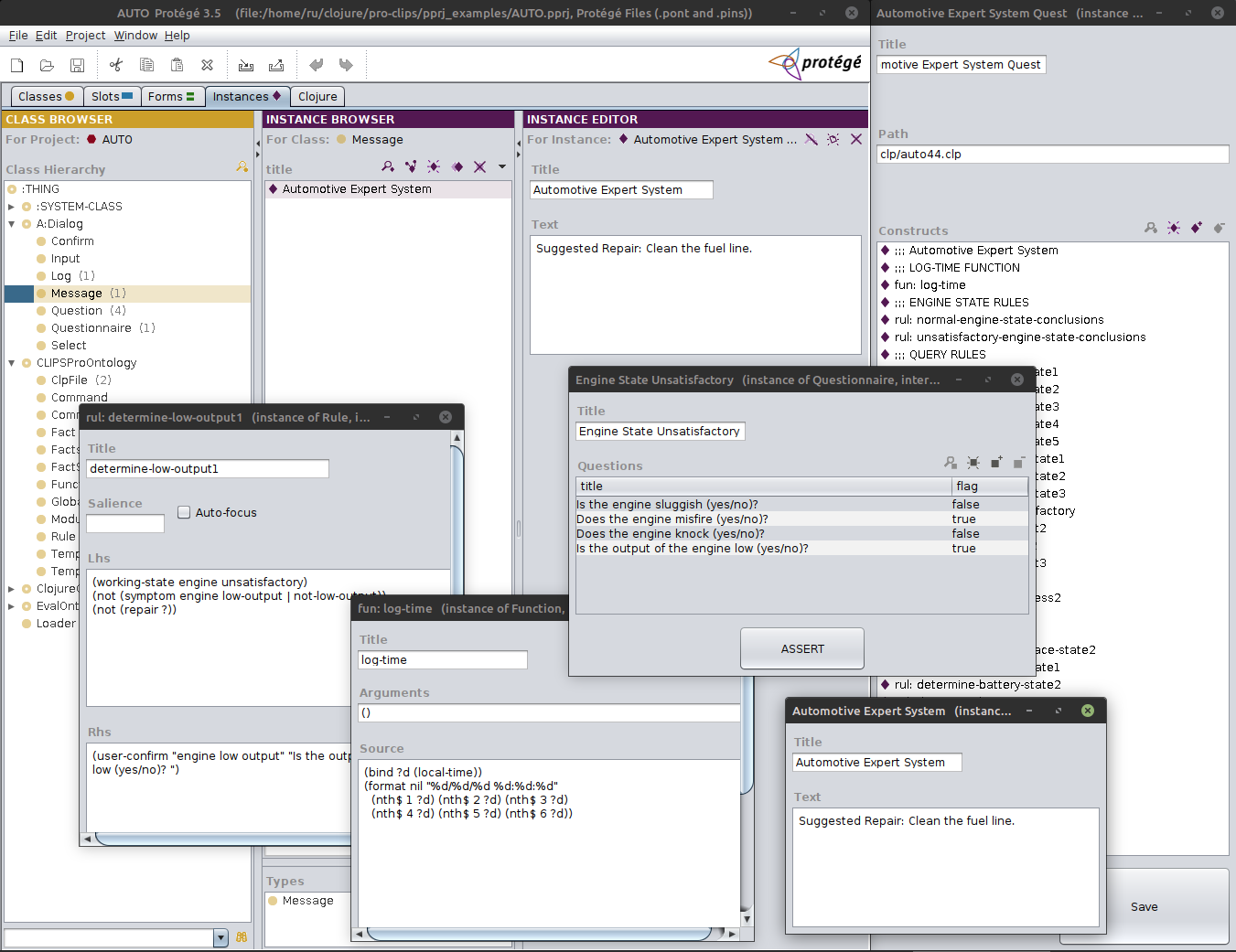Viewport: 1236px width, 952px height.
Task: Switch to the Forms tab
Action: pyautogui.click(x=171, y=97)
